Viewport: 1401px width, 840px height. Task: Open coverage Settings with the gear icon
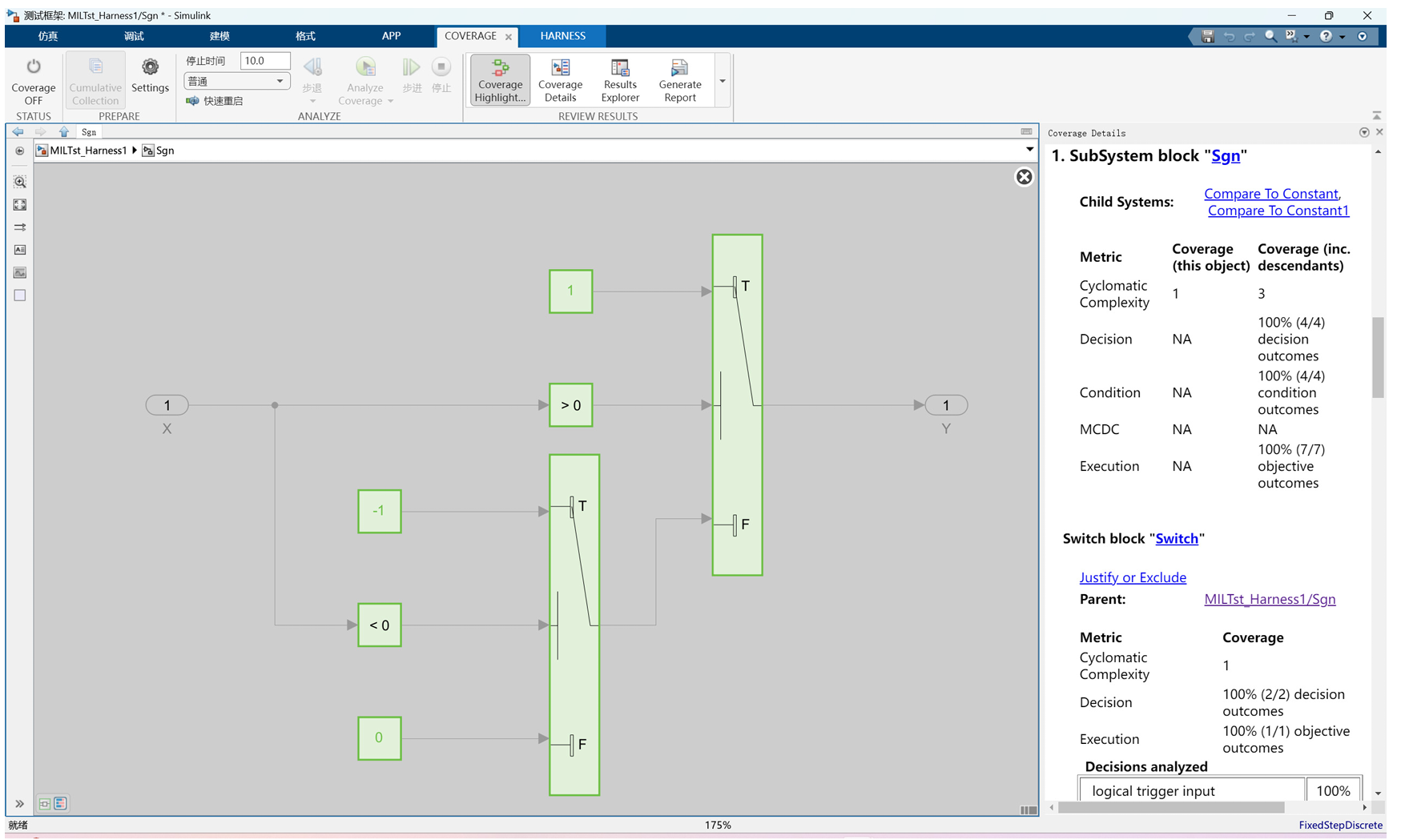coord(150,76)
